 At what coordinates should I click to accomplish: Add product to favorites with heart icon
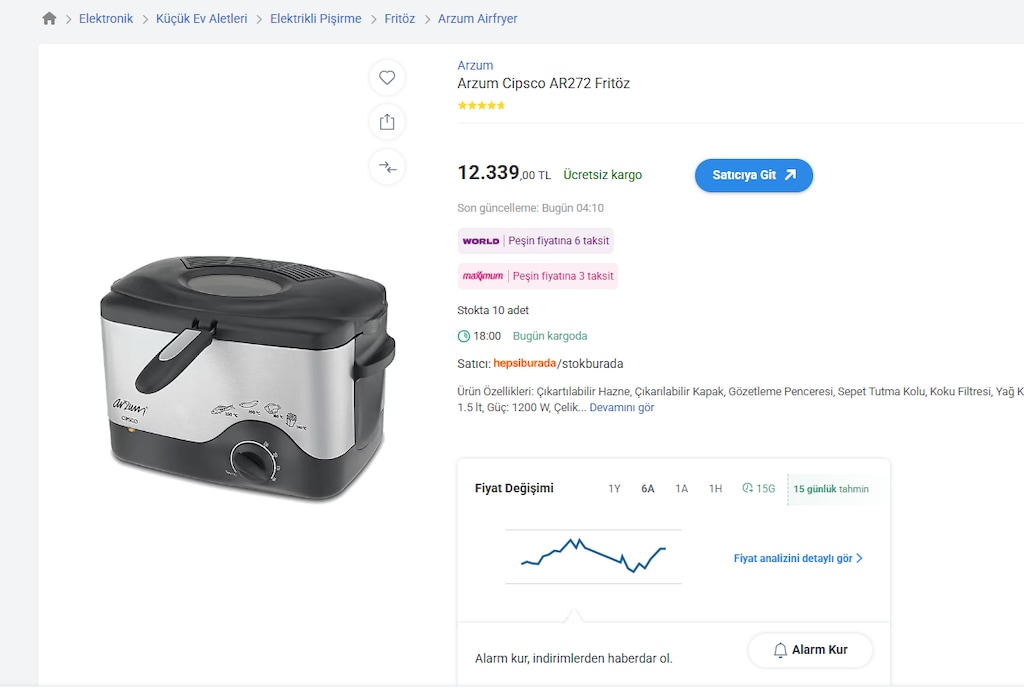coord(387,78)
